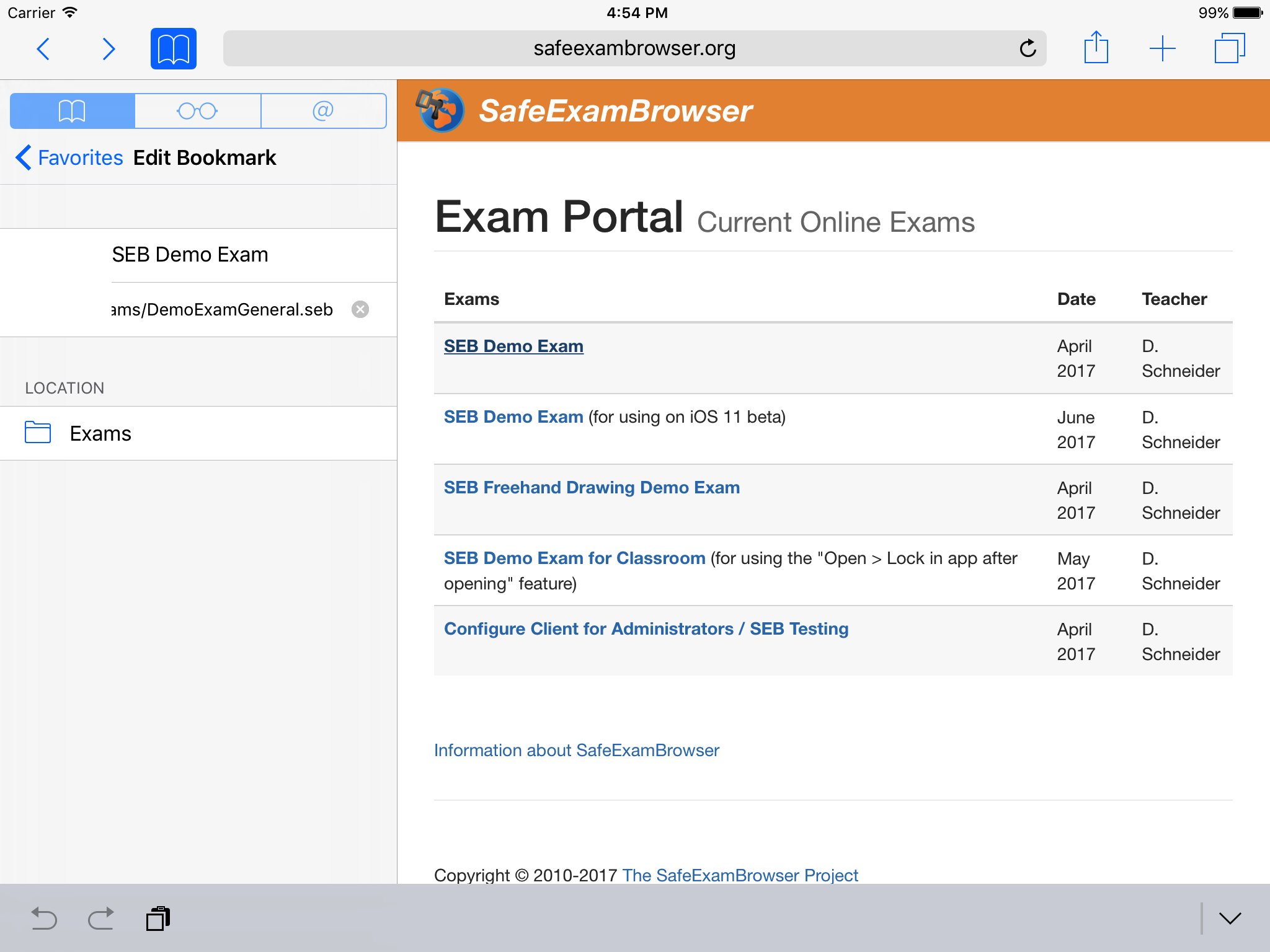Open the share sheet icon
The image size is (1270, 952).
[1096, 48]
